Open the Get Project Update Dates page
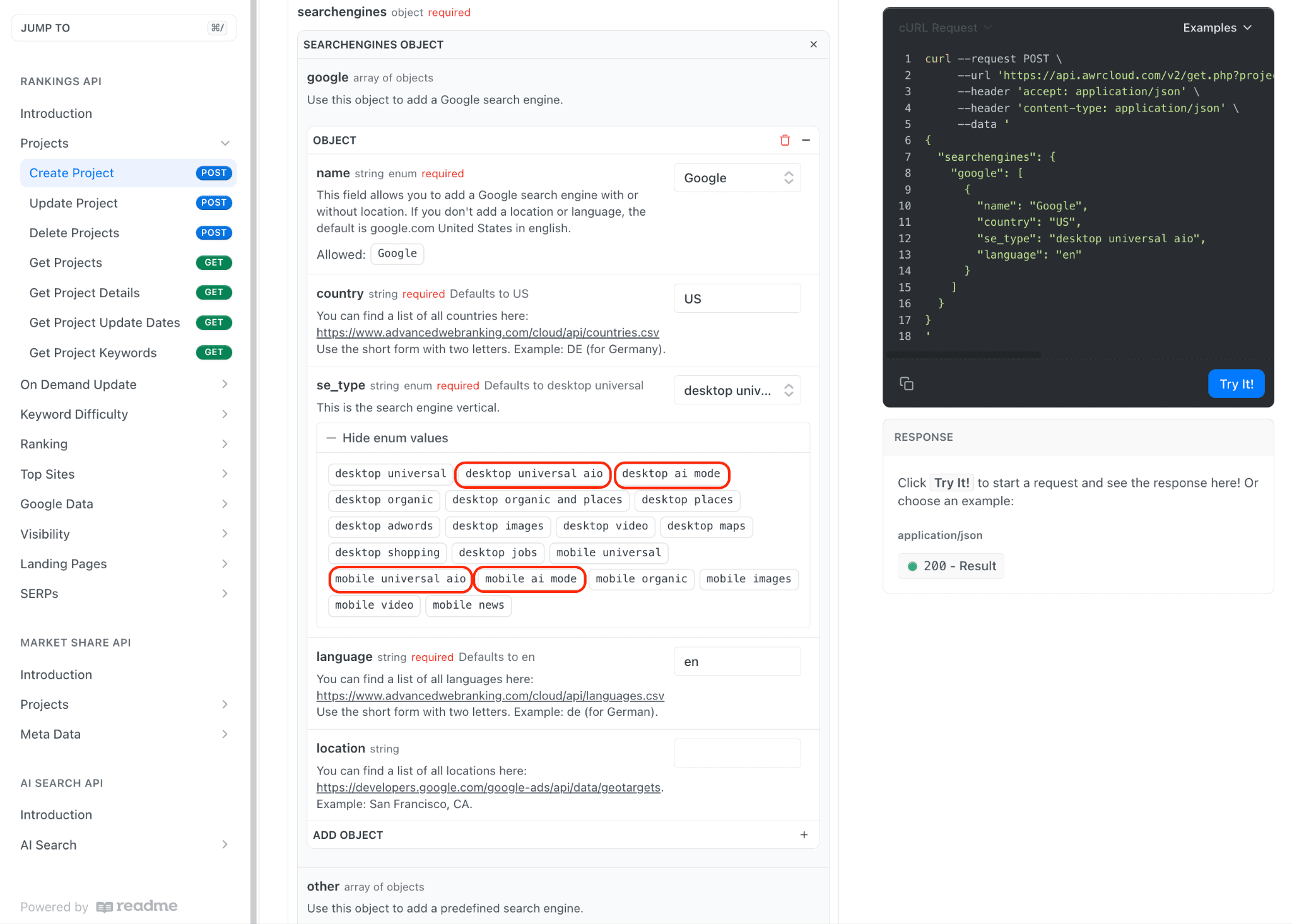The height and width of the screenshot is (924, 1292). point(129,322)
